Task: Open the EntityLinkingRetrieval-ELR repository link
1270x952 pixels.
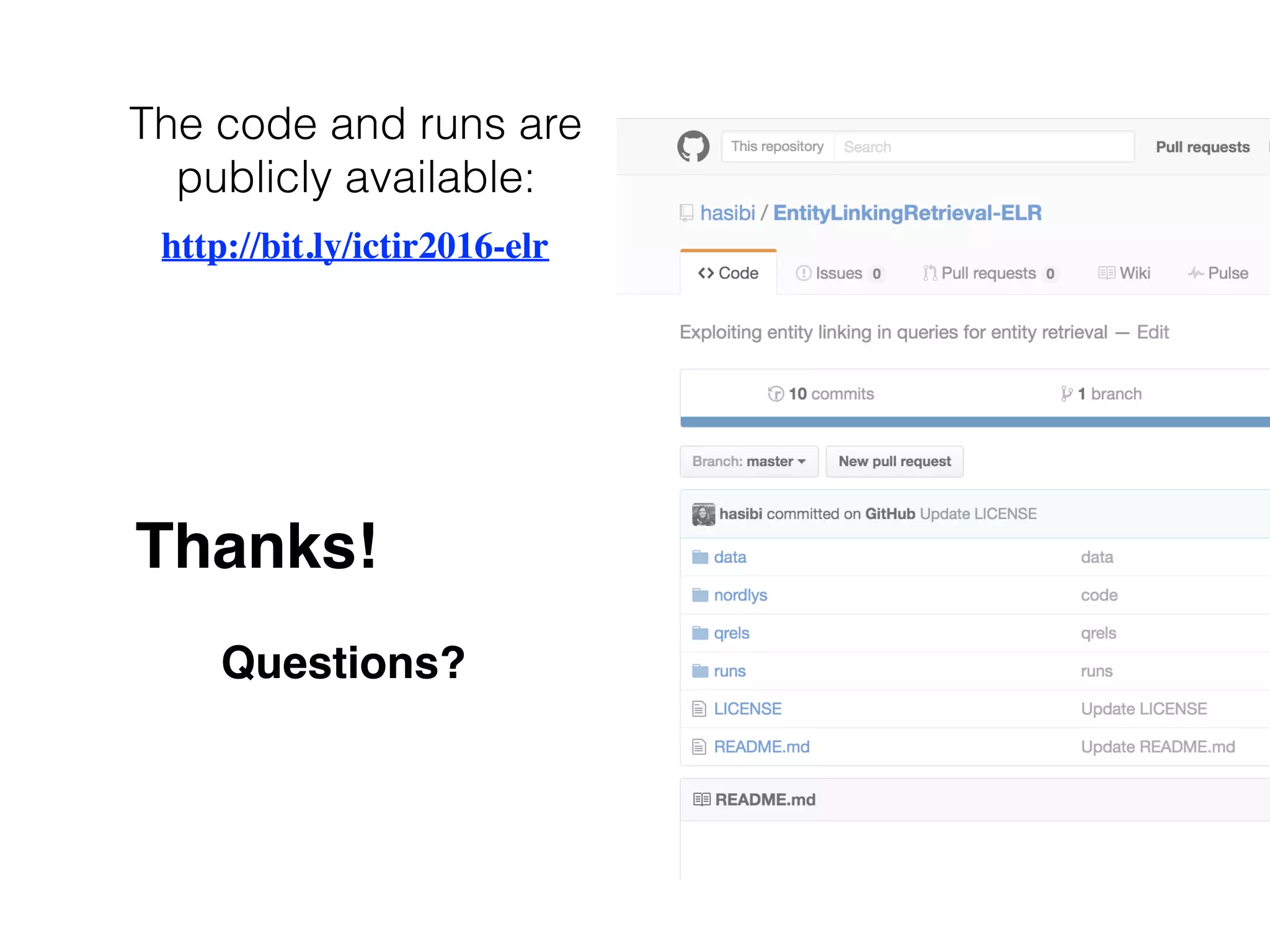Action: point(907,213)
